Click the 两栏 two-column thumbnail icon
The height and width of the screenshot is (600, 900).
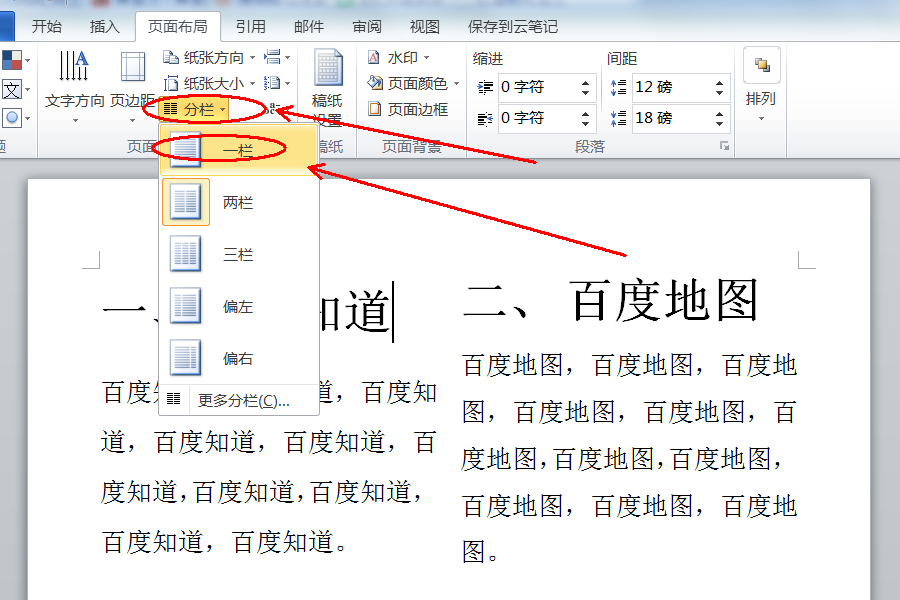(x=185, y=202)
